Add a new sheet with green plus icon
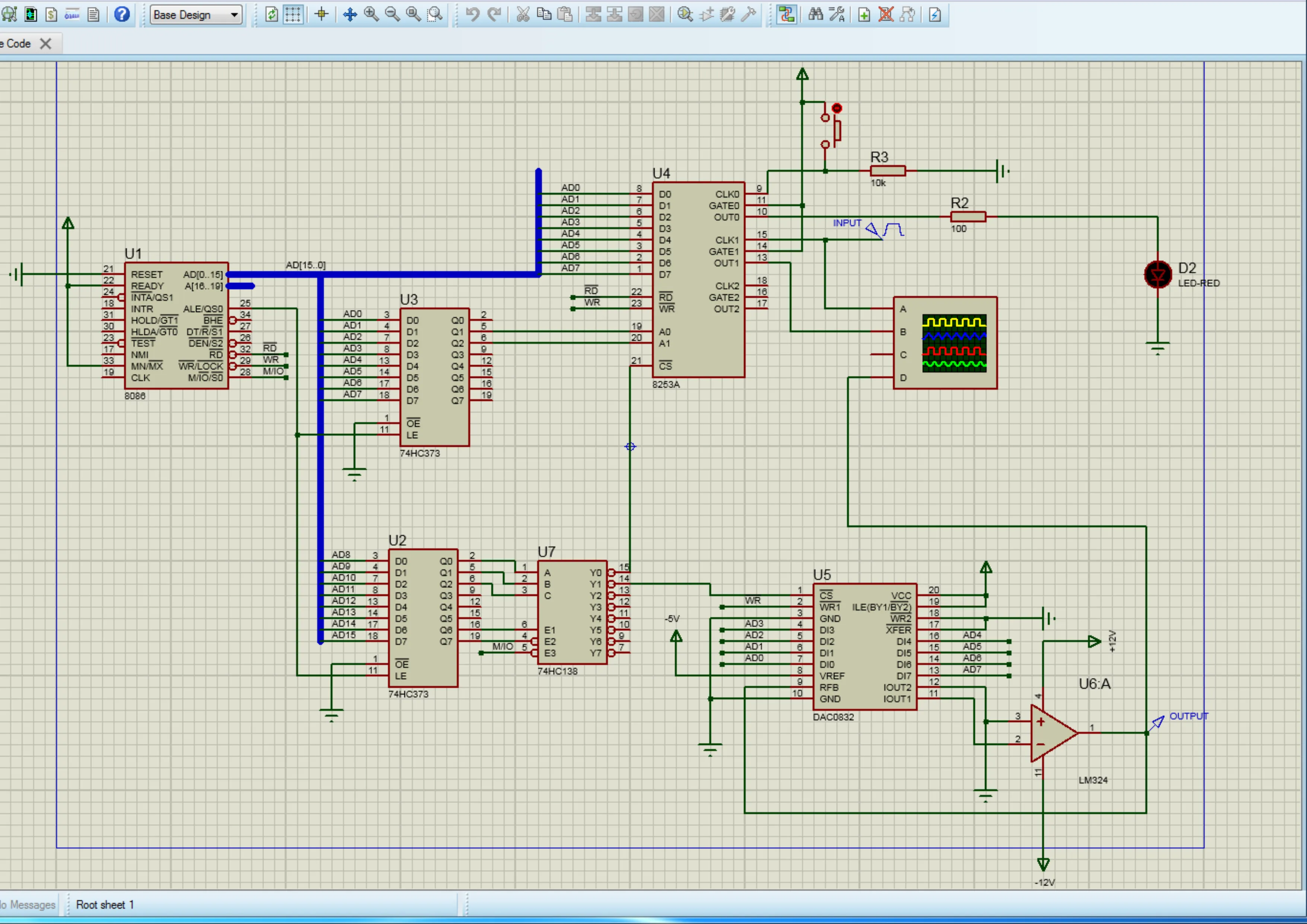 pos(864,15)
